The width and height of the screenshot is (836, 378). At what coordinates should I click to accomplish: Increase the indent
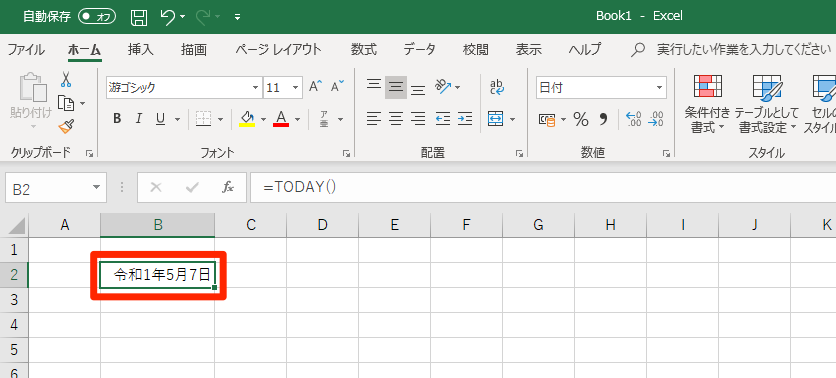(x=465, y=119)
